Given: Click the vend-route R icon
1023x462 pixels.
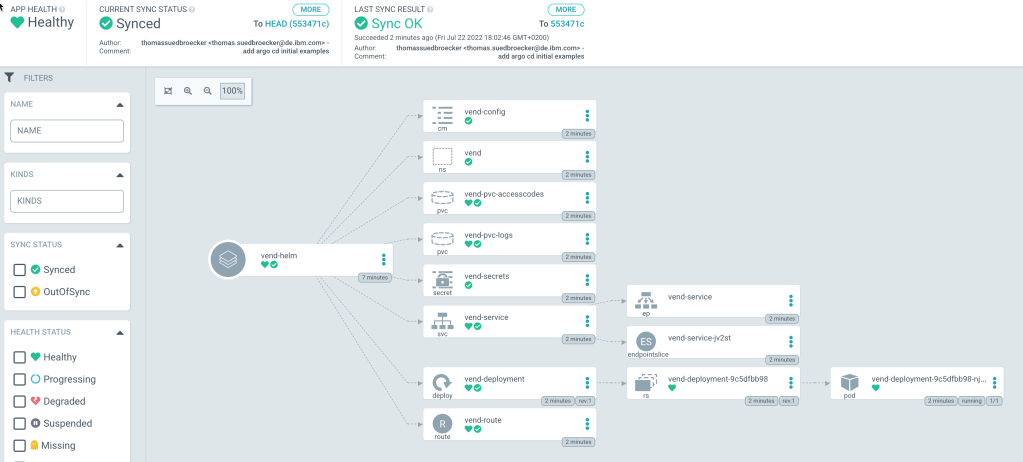Looking at the screenshot, I should tap(442, 424).
